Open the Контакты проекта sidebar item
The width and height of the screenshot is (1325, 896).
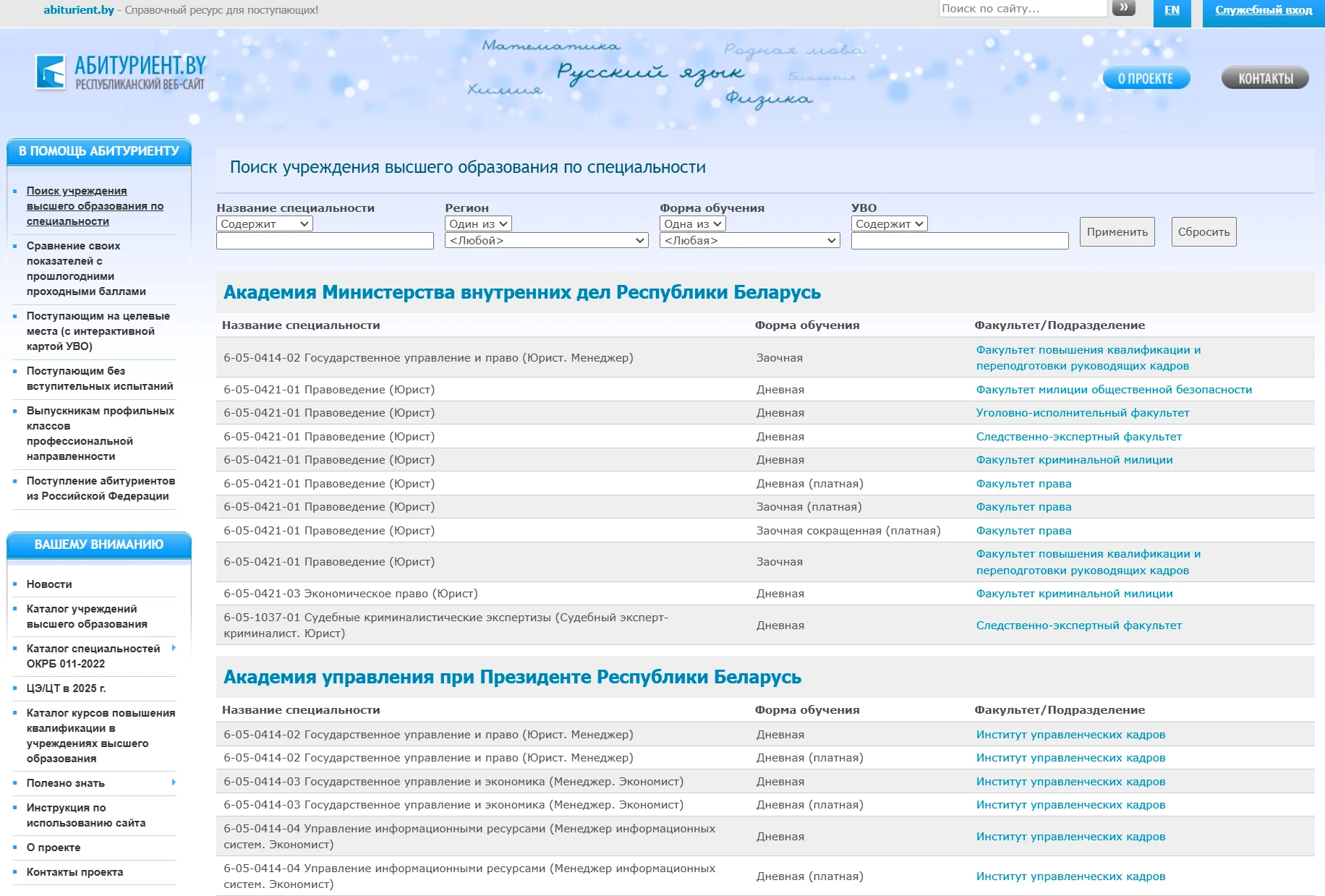[x=74, y=872]
